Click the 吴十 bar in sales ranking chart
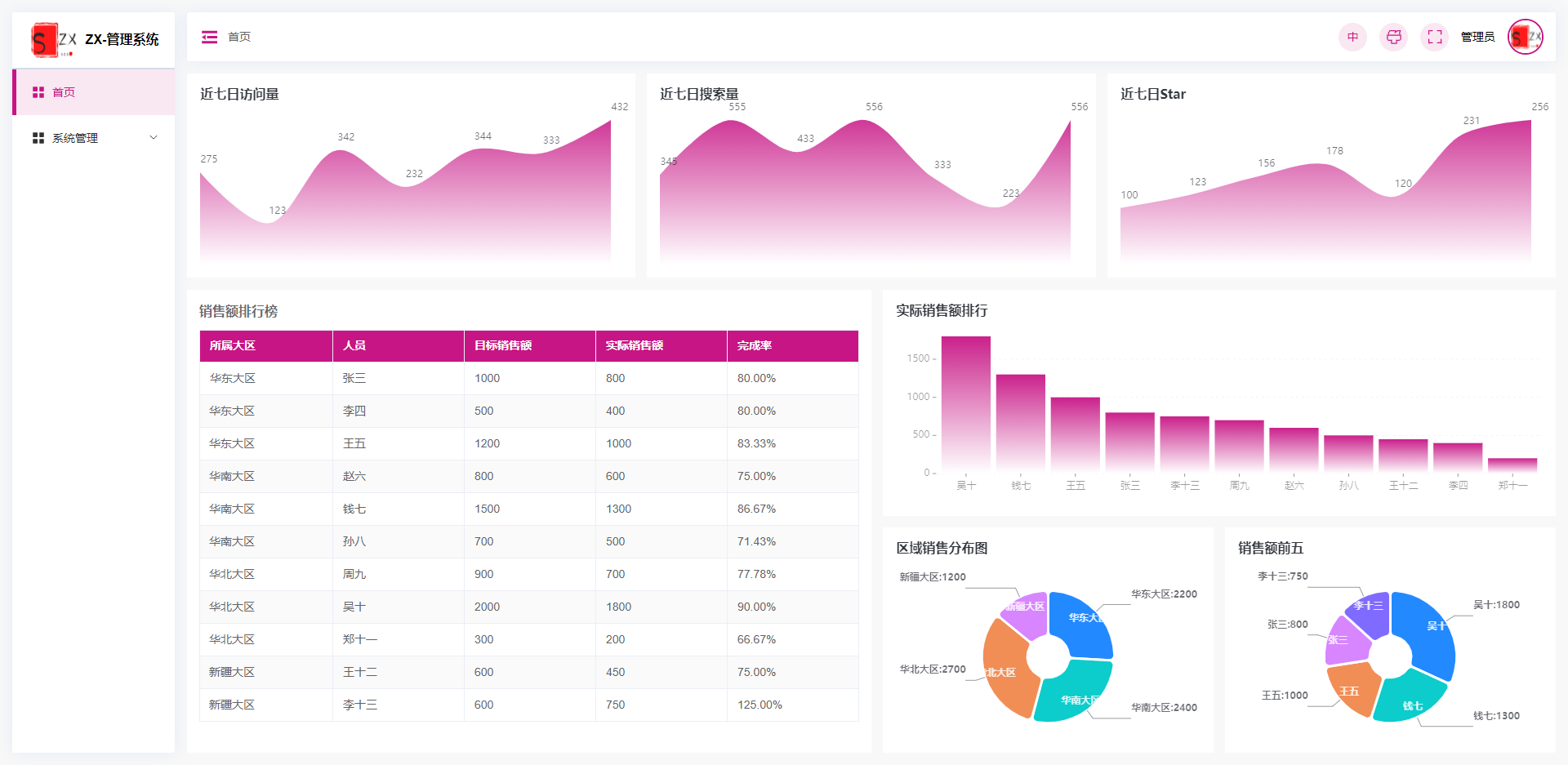This screenshot has width=1568, height=765. (966, 404)
